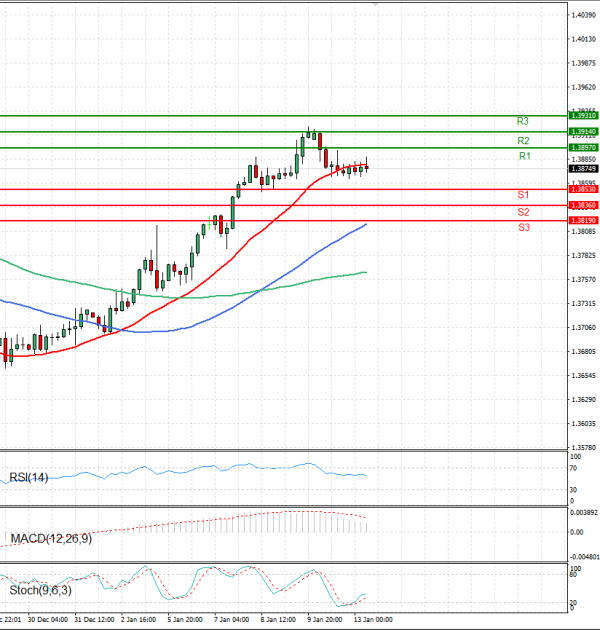This screenshot has width=600, height=630.
Task: Select the S2 support label
Action: [x=523, y=213]
